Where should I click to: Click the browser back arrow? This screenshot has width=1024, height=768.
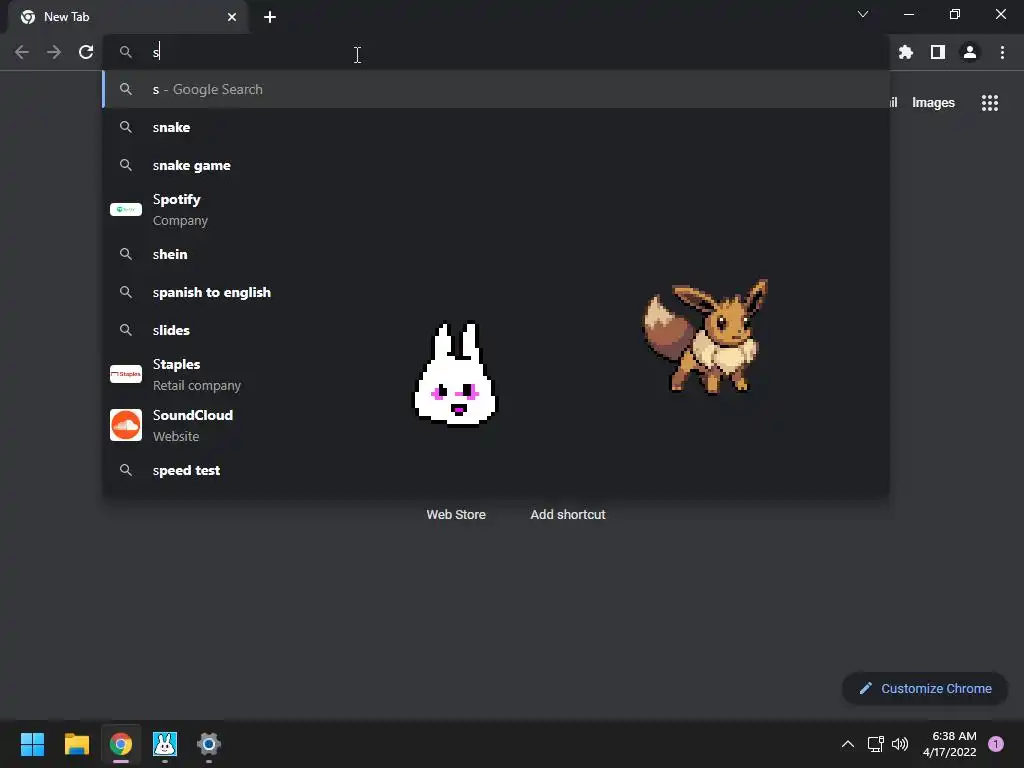pos(22,52)
